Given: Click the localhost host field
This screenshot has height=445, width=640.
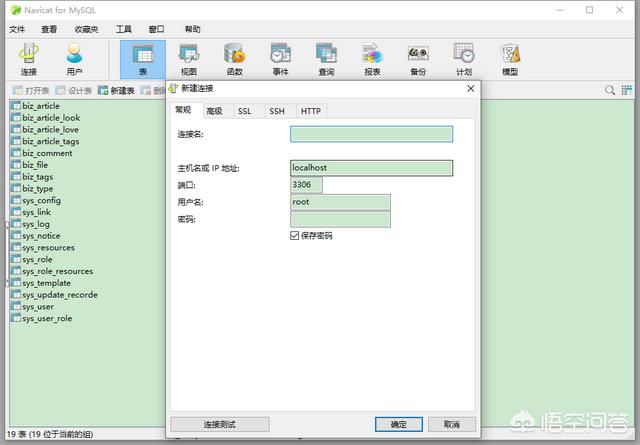Looking at the screenshot, I should [371, 168].
